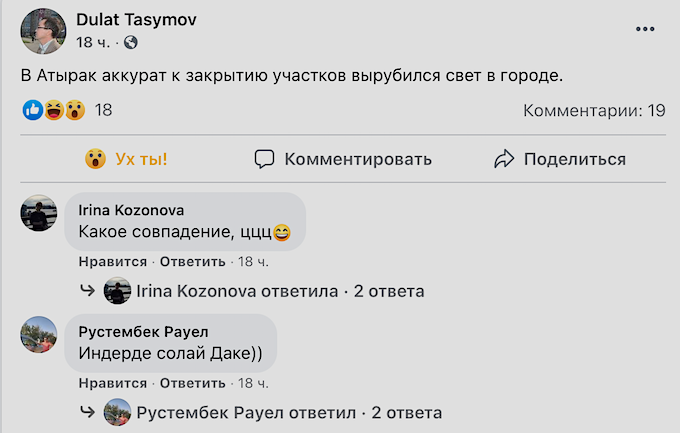This screenshot has height=433, width=680.
Task: Open the reactions count 18 list
Action: pyautogui.click(x=103, y=110)
